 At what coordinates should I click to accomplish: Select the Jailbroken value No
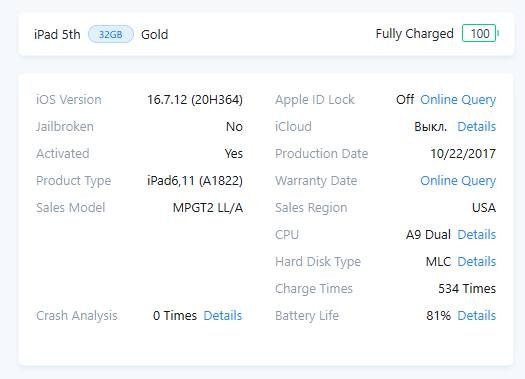[x=234, y=127]
